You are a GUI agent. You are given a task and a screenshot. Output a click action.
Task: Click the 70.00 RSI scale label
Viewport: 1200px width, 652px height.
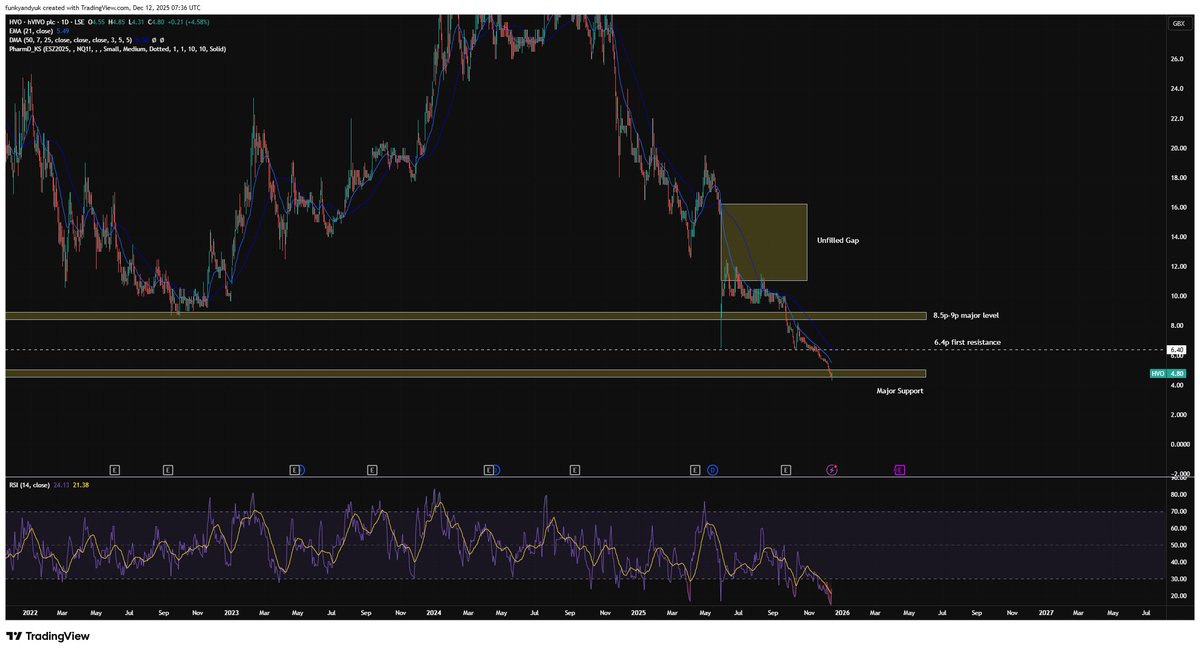tap(1178, 511)
